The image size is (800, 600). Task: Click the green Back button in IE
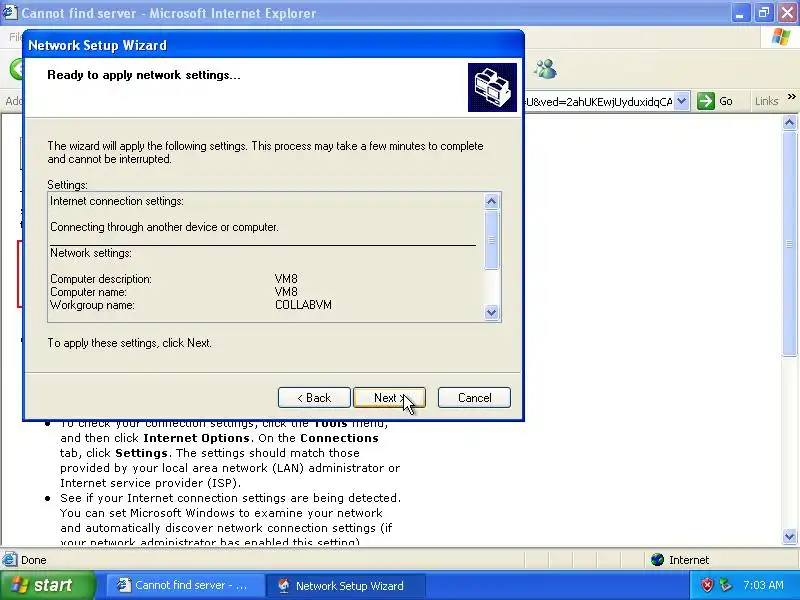(17, 69)
